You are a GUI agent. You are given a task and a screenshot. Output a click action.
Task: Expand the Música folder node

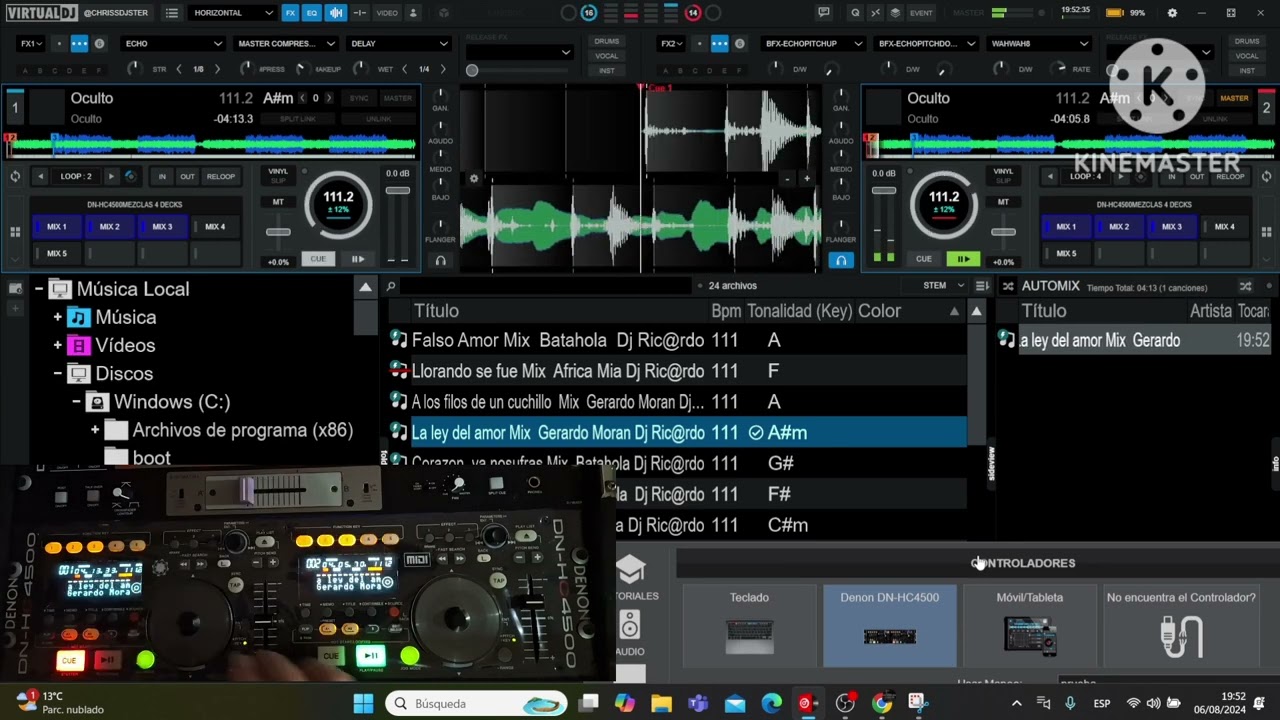[57, 317]
